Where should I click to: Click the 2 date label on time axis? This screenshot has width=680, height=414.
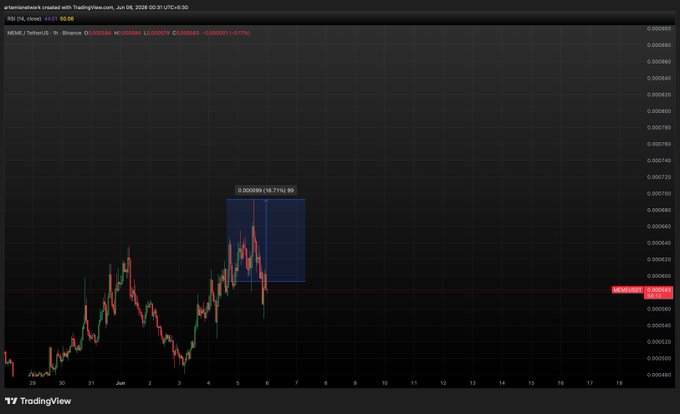coord(150,383)
